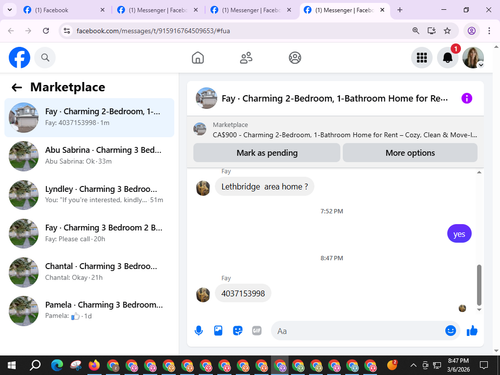Open notifications bell
The height and width of the screenshot is (375, 500).
(448, 58)
